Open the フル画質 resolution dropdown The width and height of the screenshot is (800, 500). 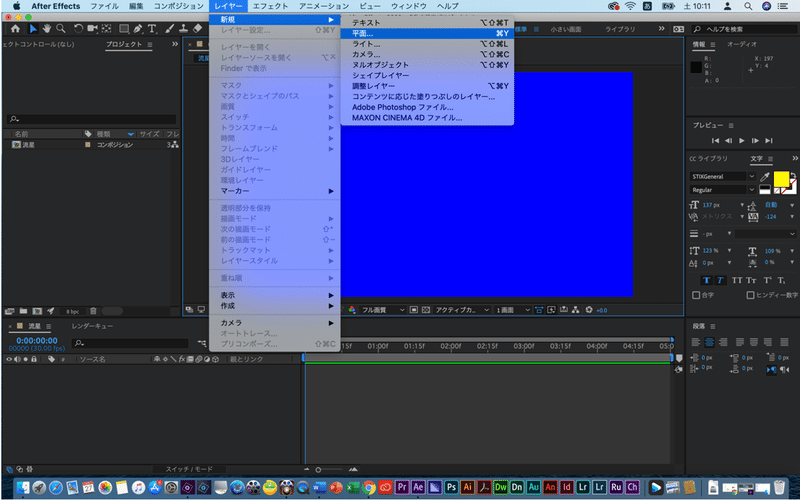[x=383, y=310]
